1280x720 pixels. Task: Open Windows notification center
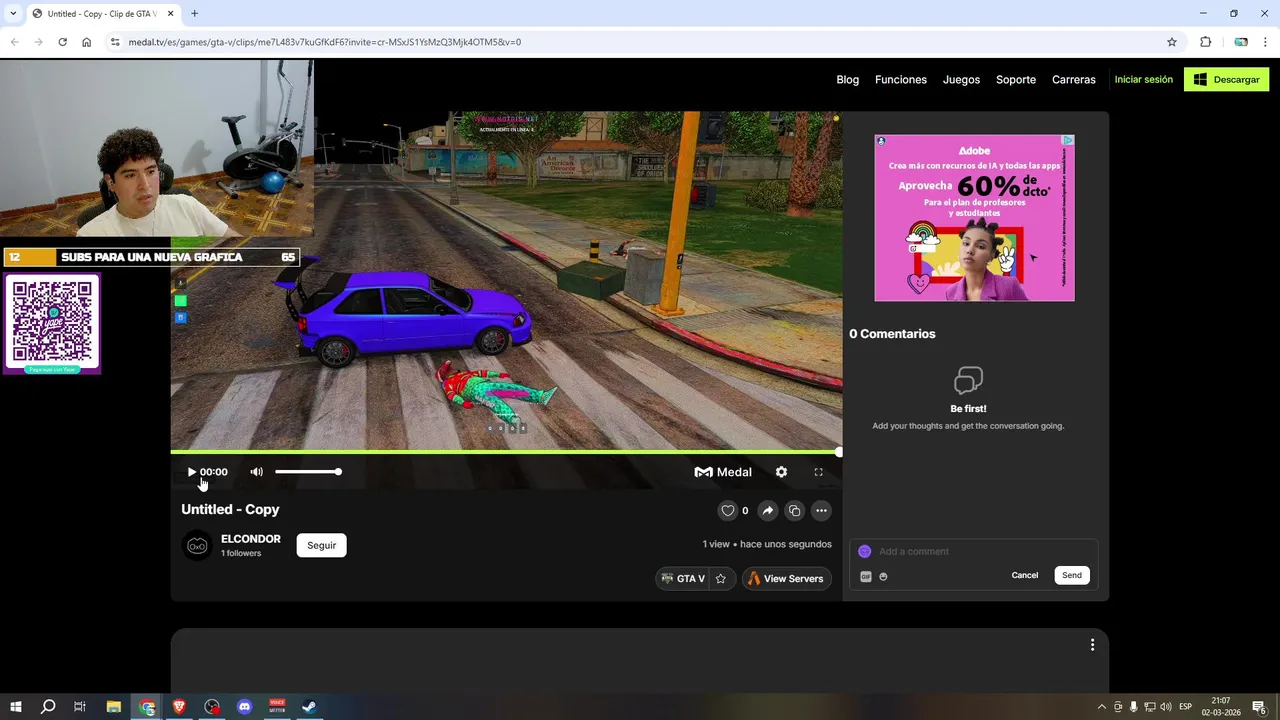tap(1260, 707)
